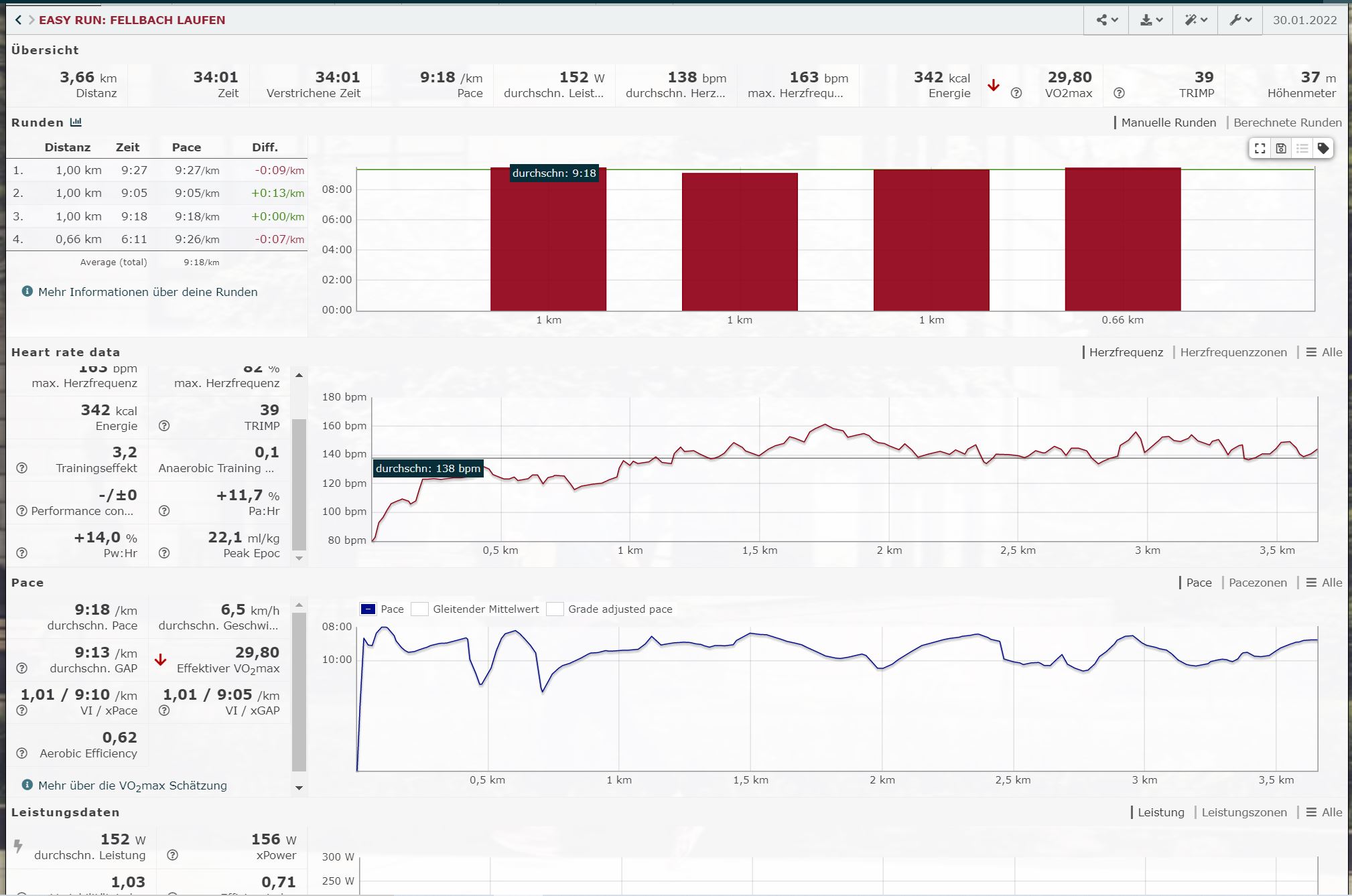Viewport: 1352px width, 896px height.
Task: Open the share dropdown menu
Action: coord(1106,20)
